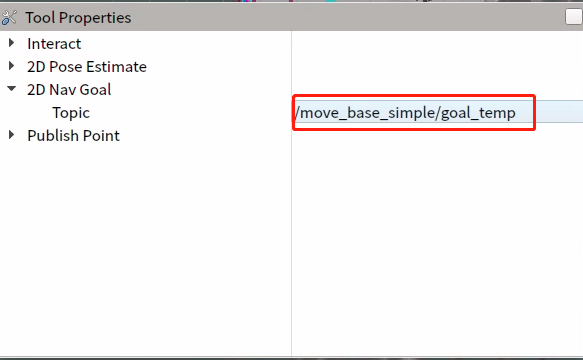The width and height of the screenshot is (583, 360).
Task: Click the divider between name and value columns
Action: pos(292,193)
